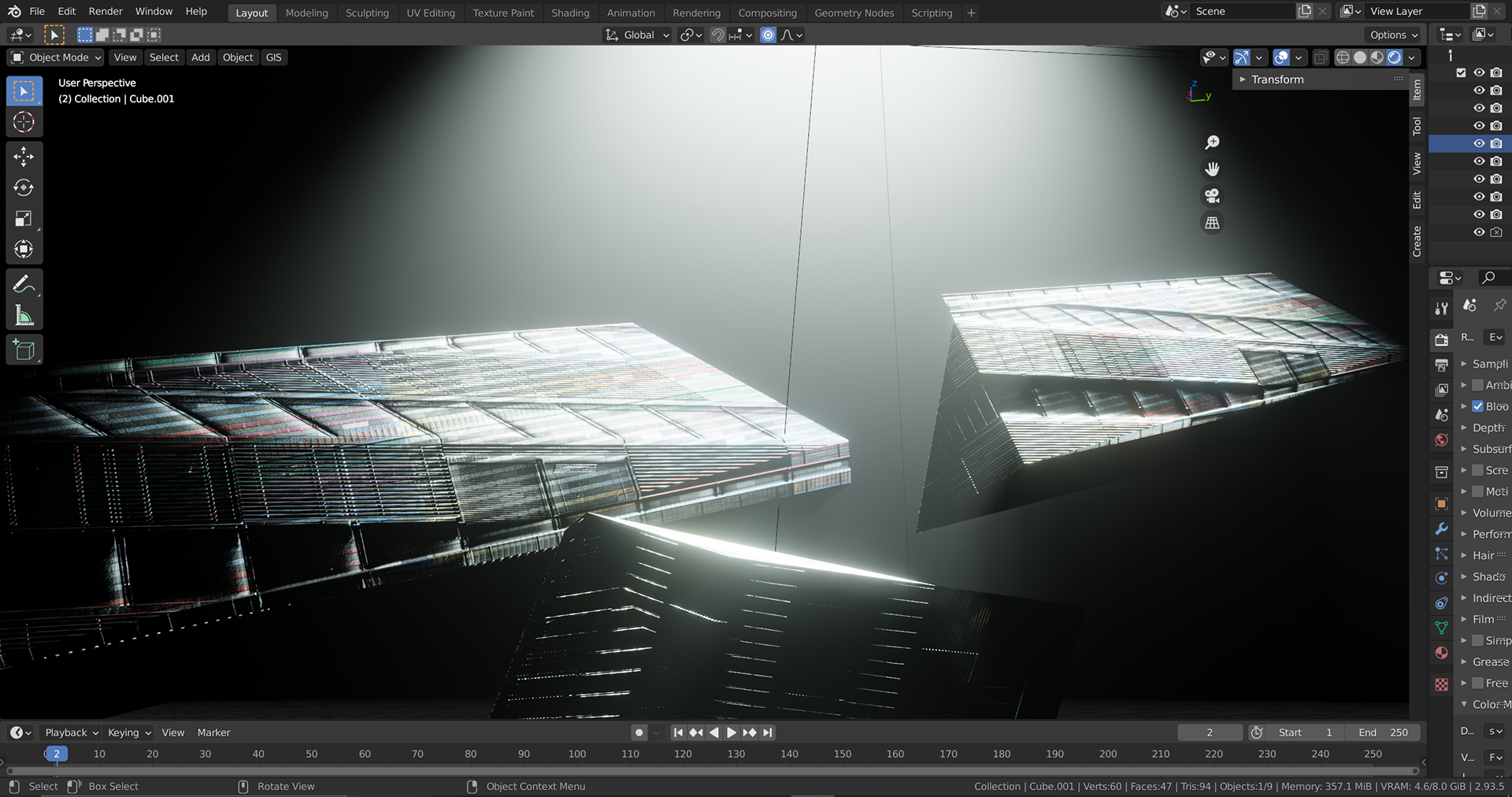Click the viewport zoom magnifier icon
This screenshot has height=797, width=1512.
pyautogui.click(x=1212, y=143)
